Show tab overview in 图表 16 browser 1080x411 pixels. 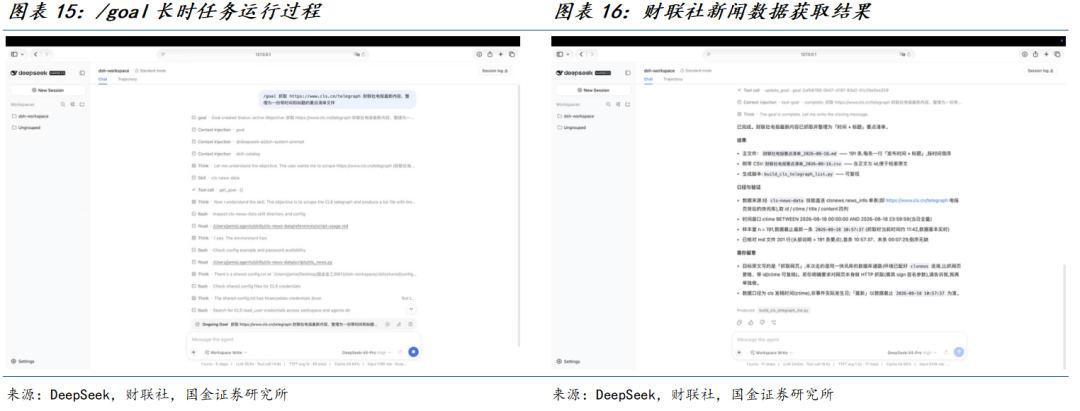1057,54
